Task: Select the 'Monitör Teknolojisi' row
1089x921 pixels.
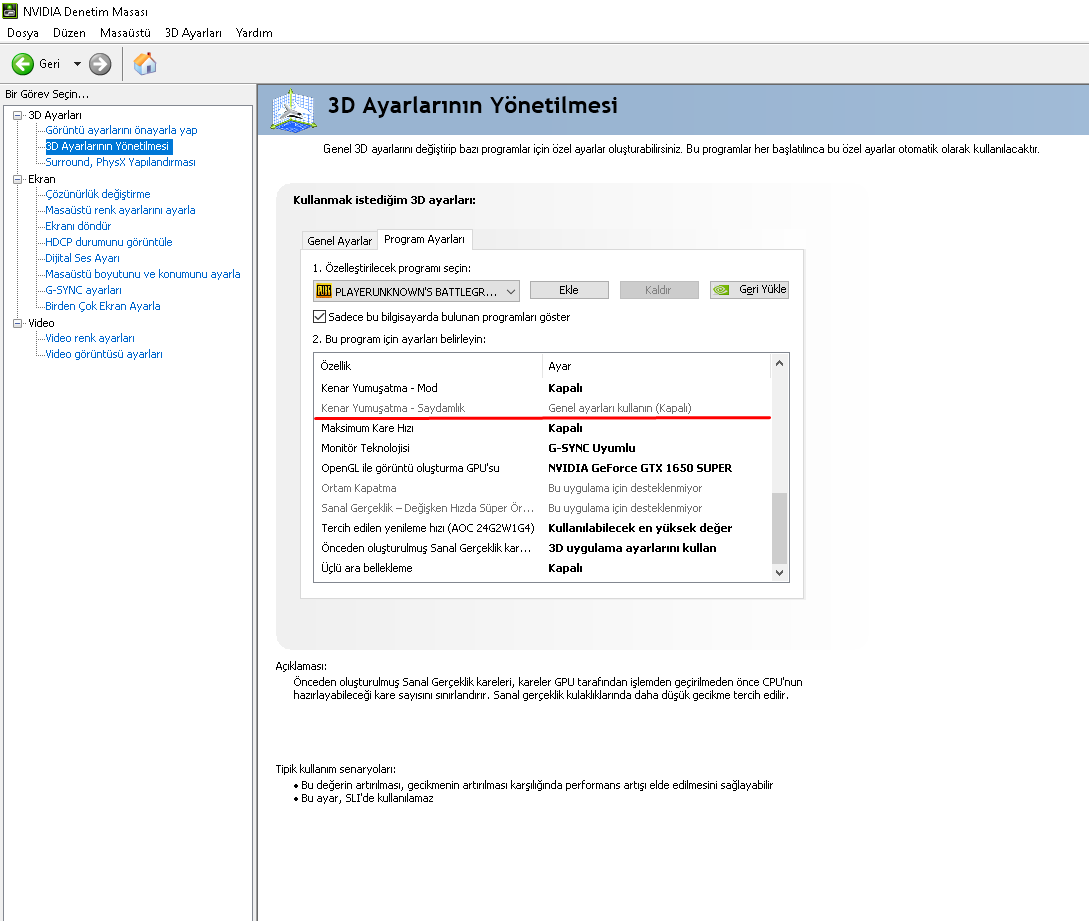Action: 542,448
